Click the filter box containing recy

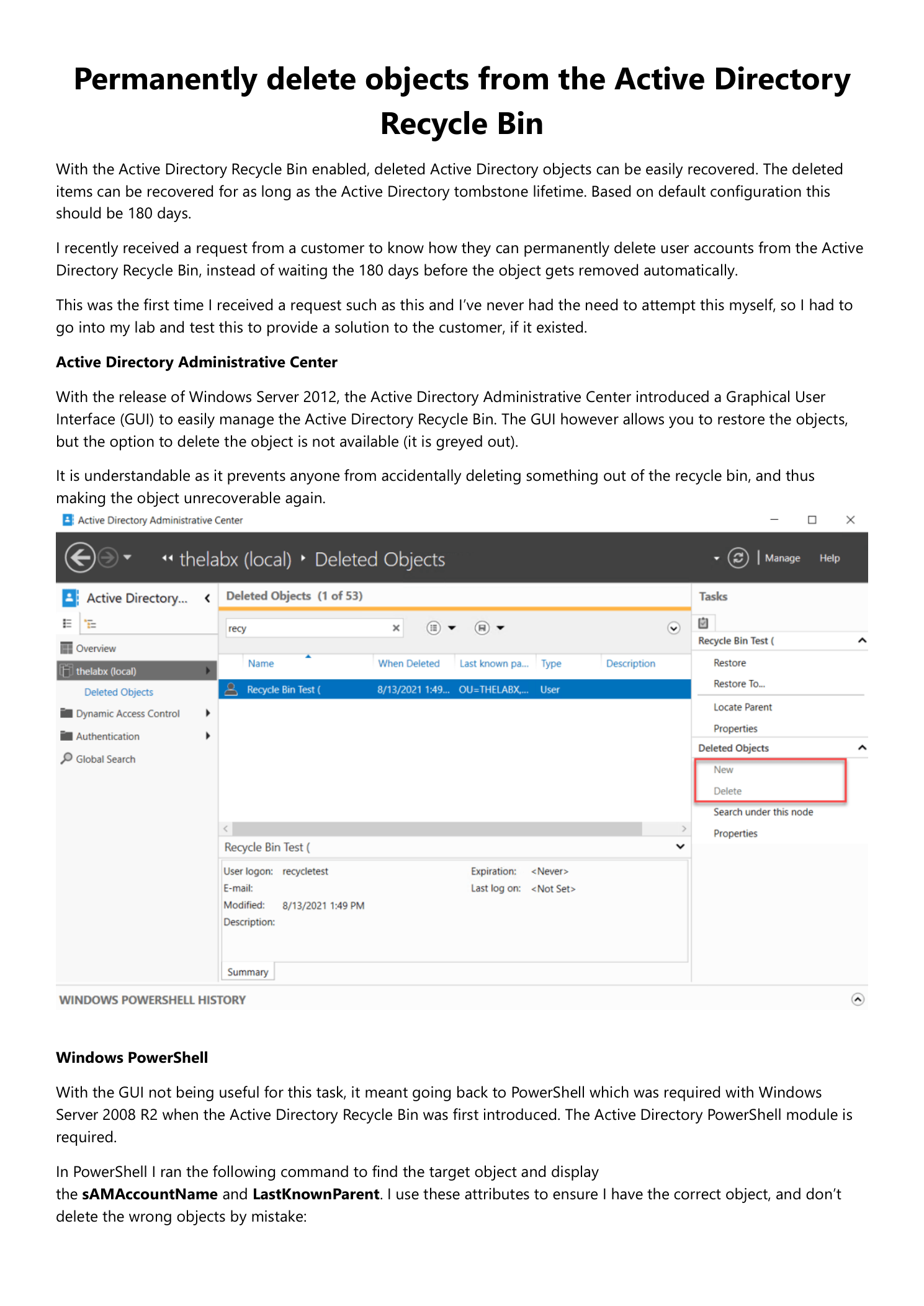[313, 628]
